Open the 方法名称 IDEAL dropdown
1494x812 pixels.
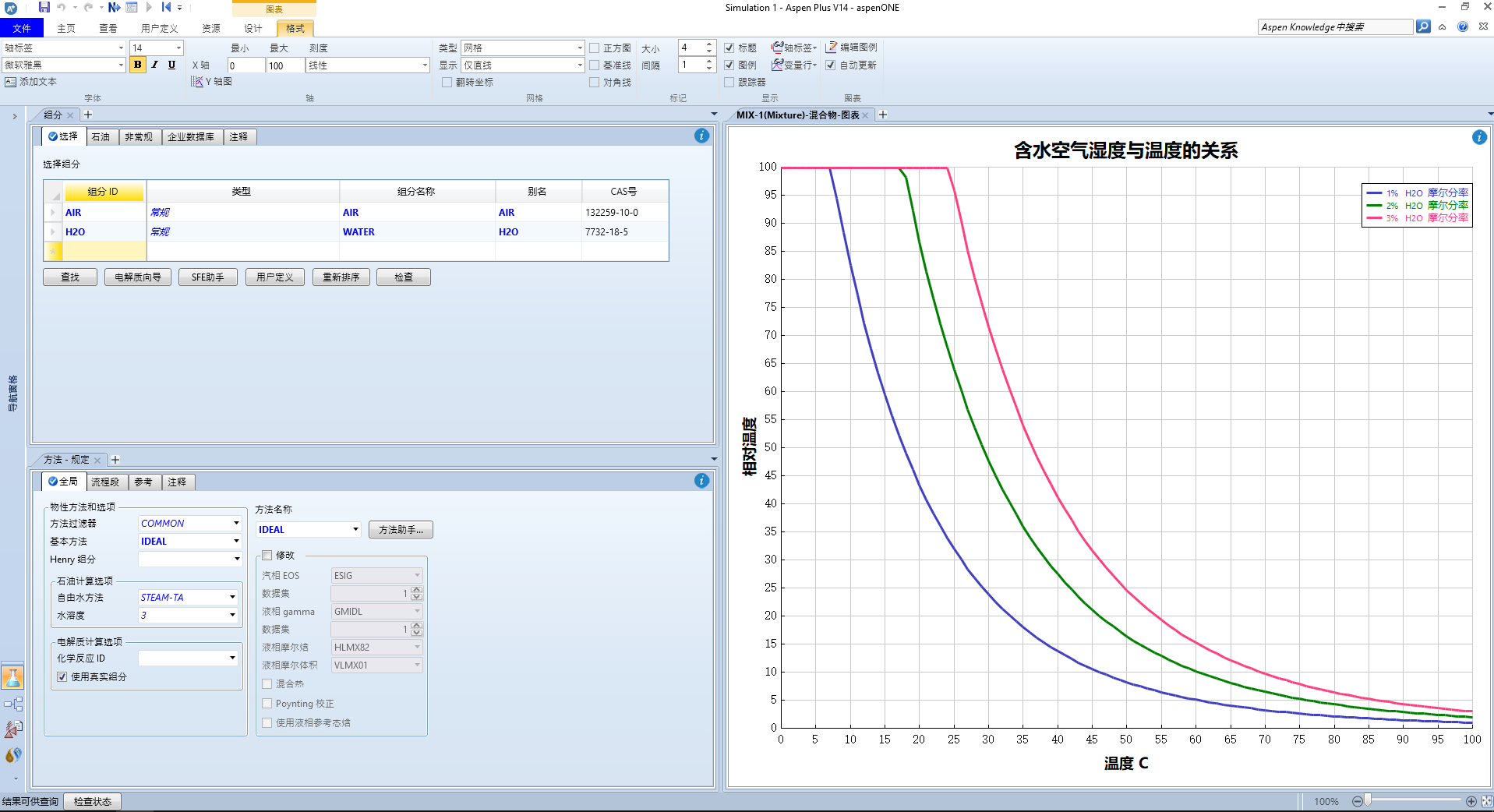pyautogui.click(x=355, y=529)
